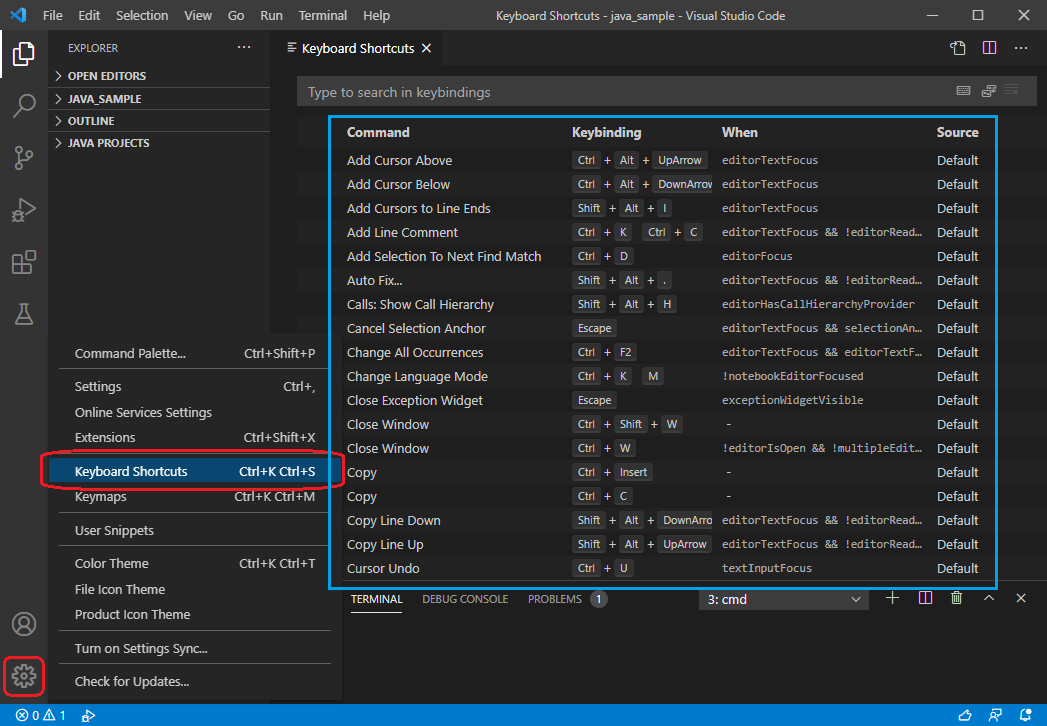Viewport: 1047px width, 726px height.
Task: Open the View menu
Action: 198,15
